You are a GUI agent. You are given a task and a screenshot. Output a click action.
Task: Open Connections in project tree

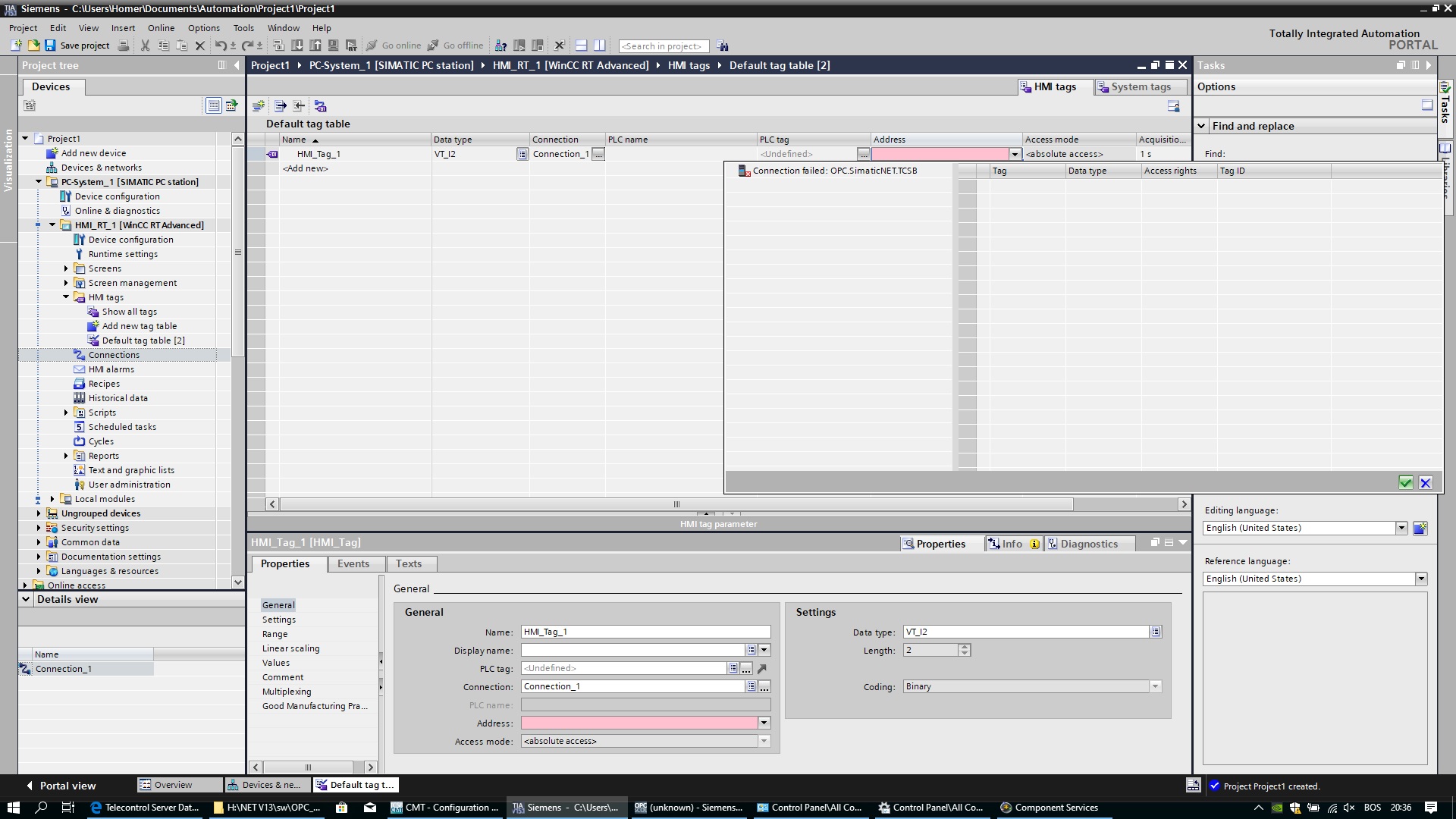114,355
